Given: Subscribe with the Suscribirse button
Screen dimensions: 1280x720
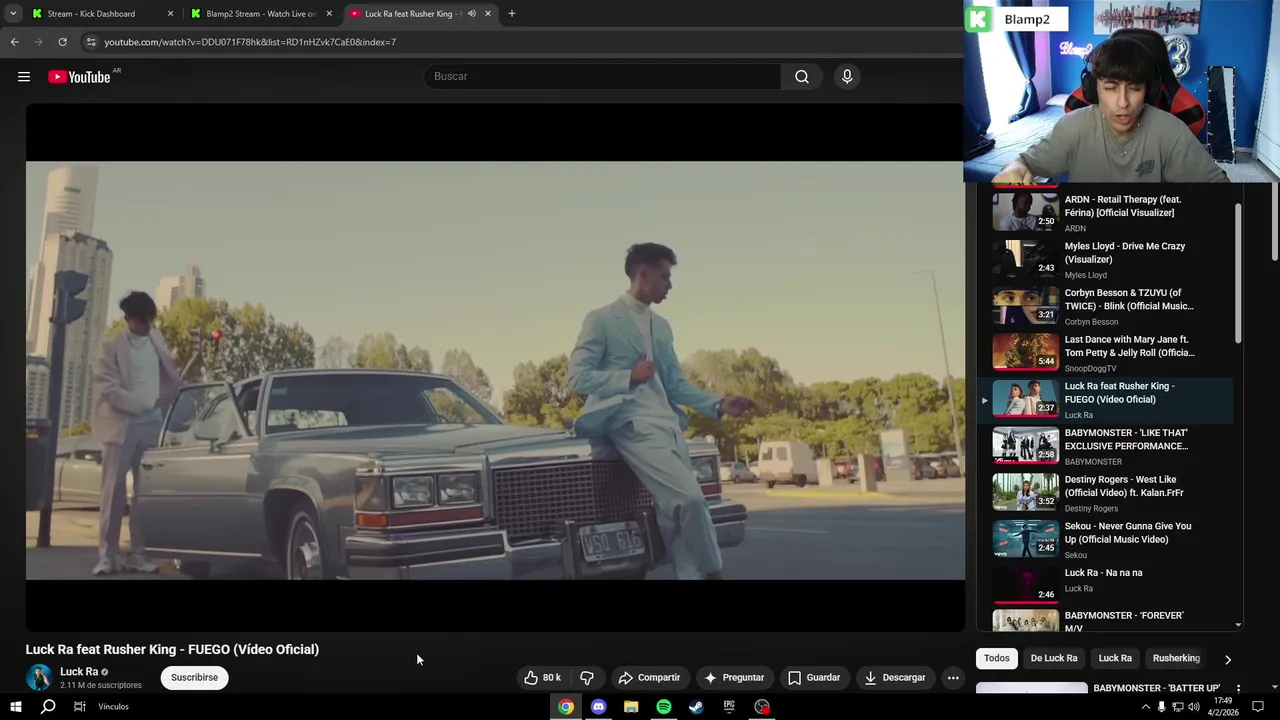Looking at the screenshot, I should pyautogui.click(x=194, y=678).
